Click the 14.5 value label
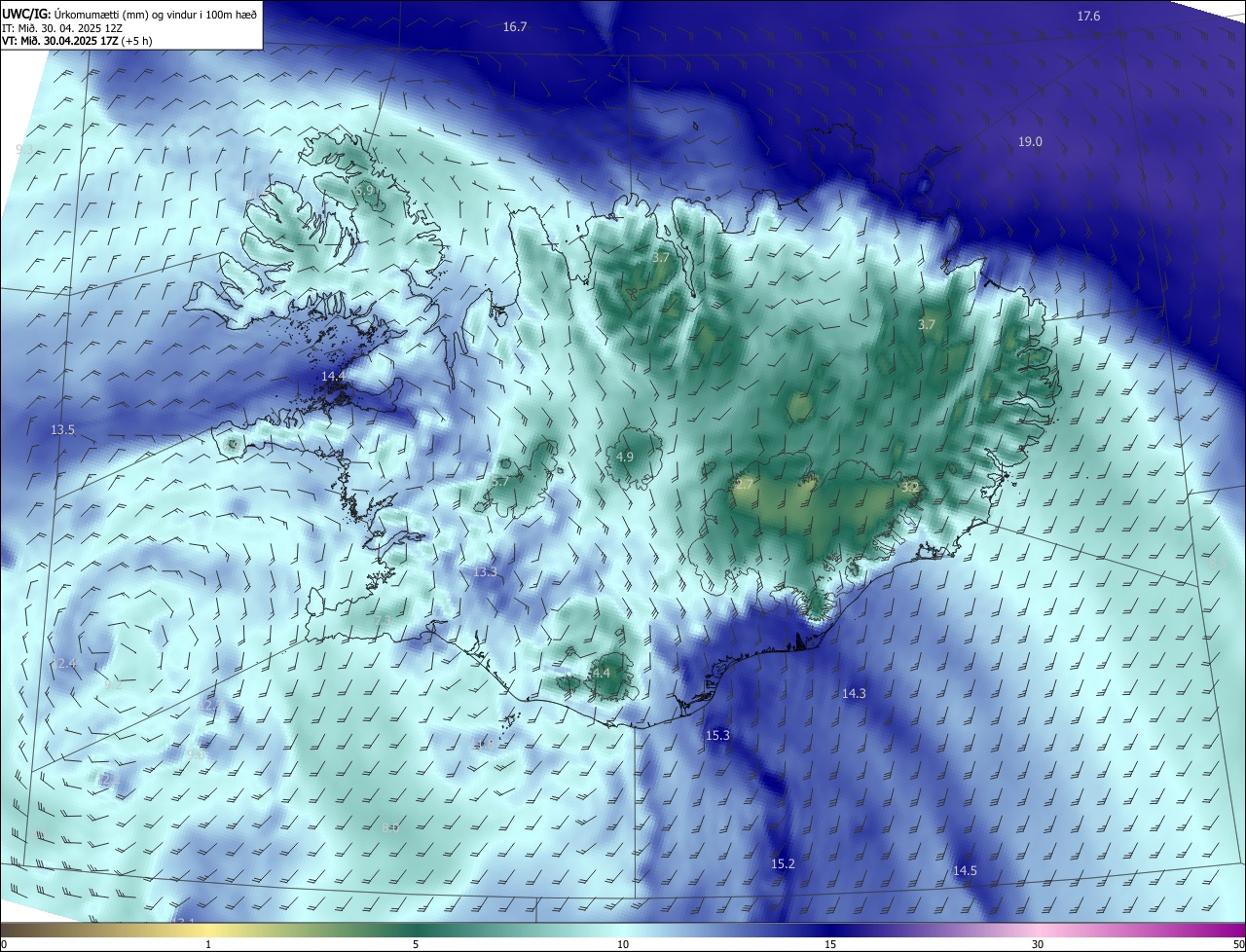This screenshot has width=1246, height=952. tap(965, 871)
